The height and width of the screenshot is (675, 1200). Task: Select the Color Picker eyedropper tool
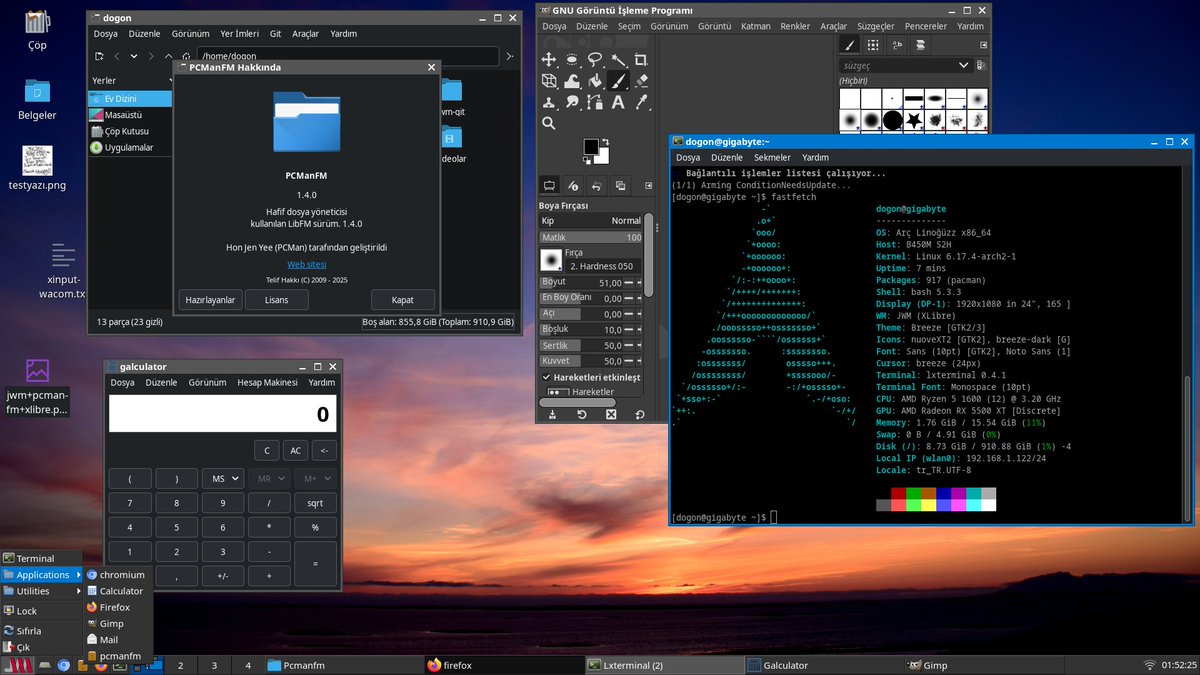click(x=641, y=102)
